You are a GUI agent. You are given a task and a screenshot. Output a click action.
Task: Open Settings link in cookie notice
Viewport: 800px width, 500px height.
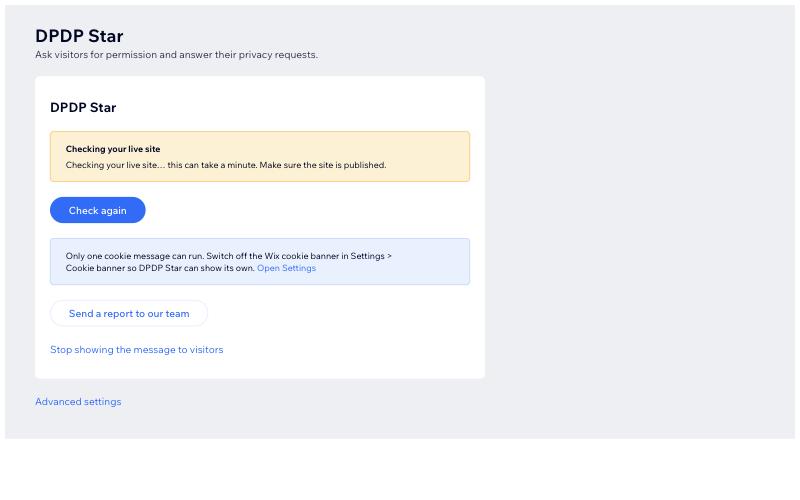click(x=286, y=268)
